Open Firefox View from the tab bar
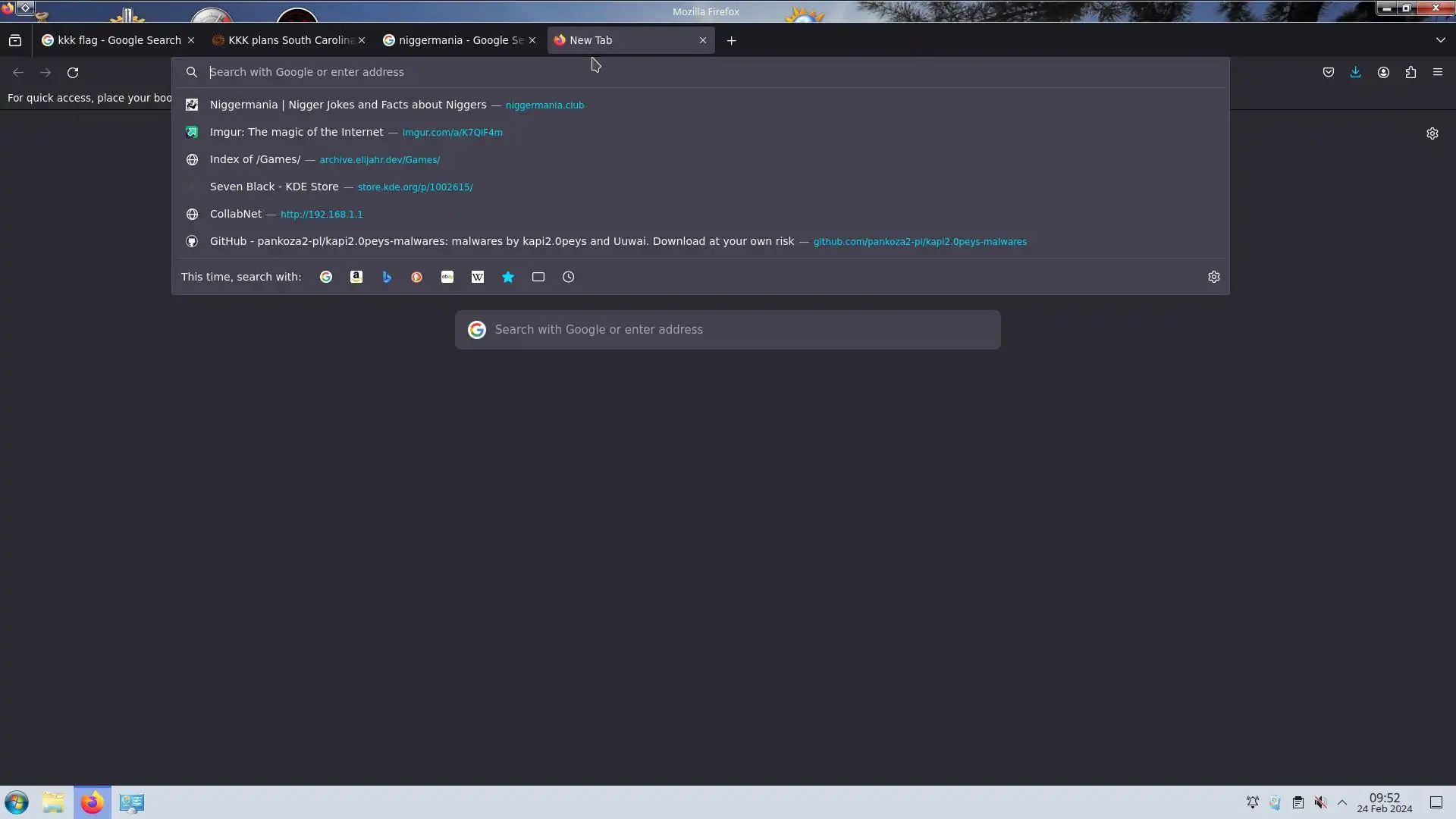Screen dimensions: 1456x819 15,40
